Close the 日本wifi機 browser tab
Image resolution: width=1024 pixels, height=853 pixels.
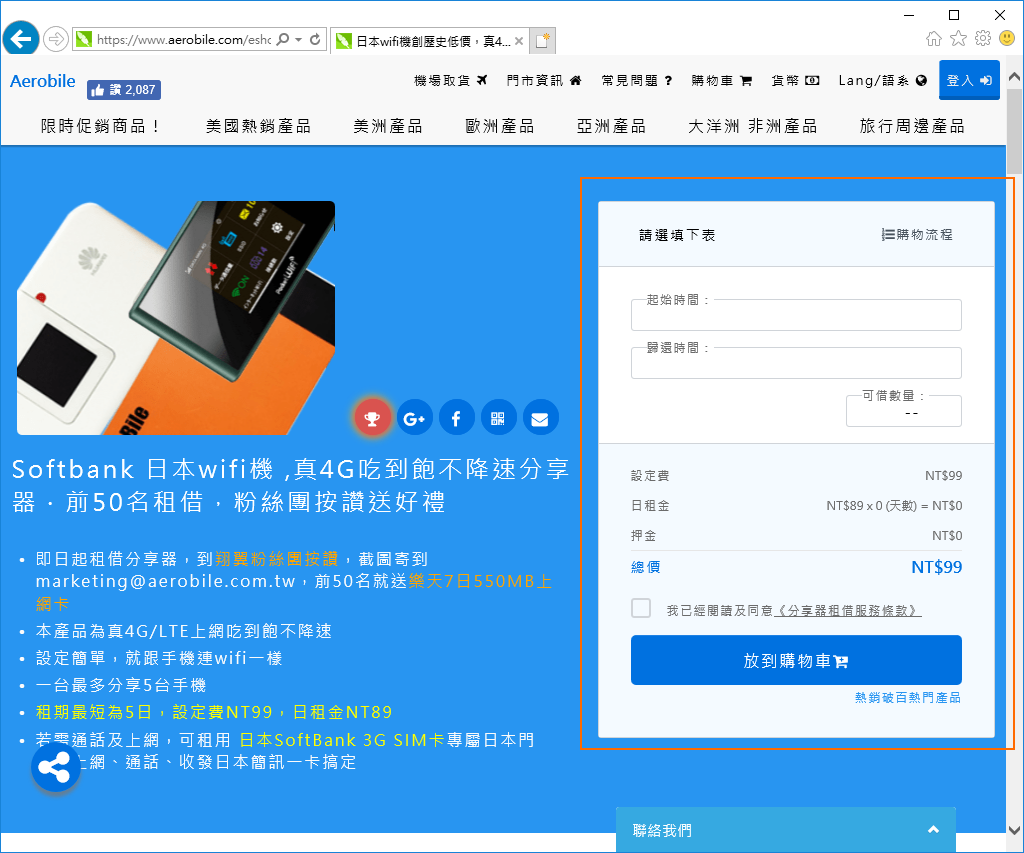click(x=519, y=41)
